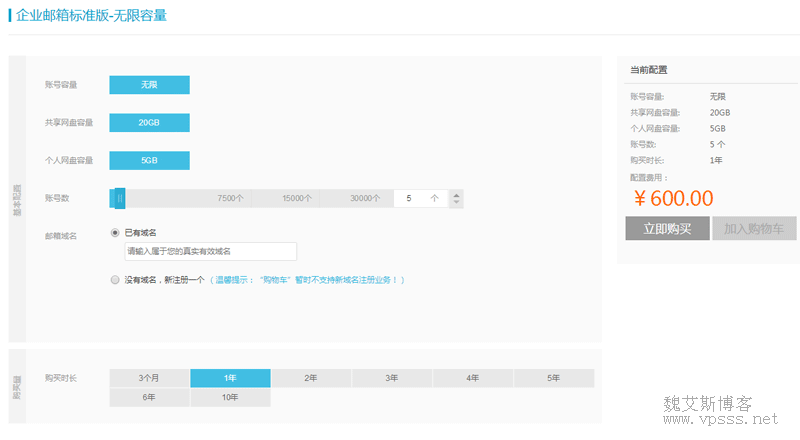This screenshot has height=440, width=800.
Task: Select the 3个月 purchase duration
Action: pos(149,378)
